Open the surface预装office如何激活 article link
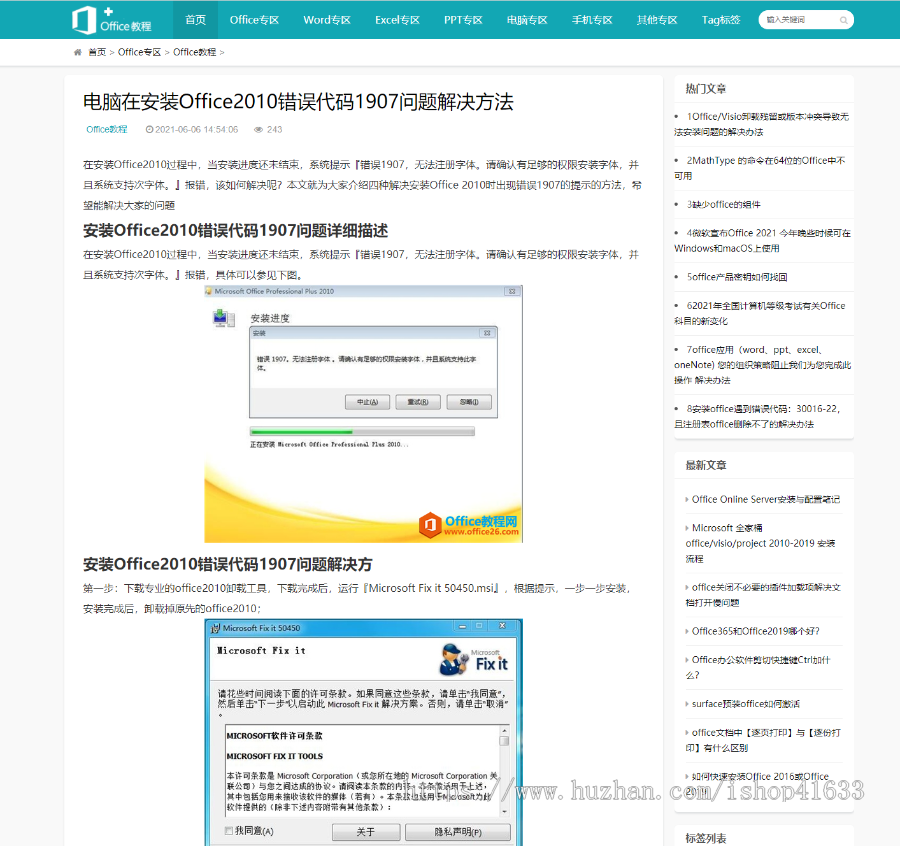Image resolution: width=900 pixels, height=846 pixels. coord(745,704)
